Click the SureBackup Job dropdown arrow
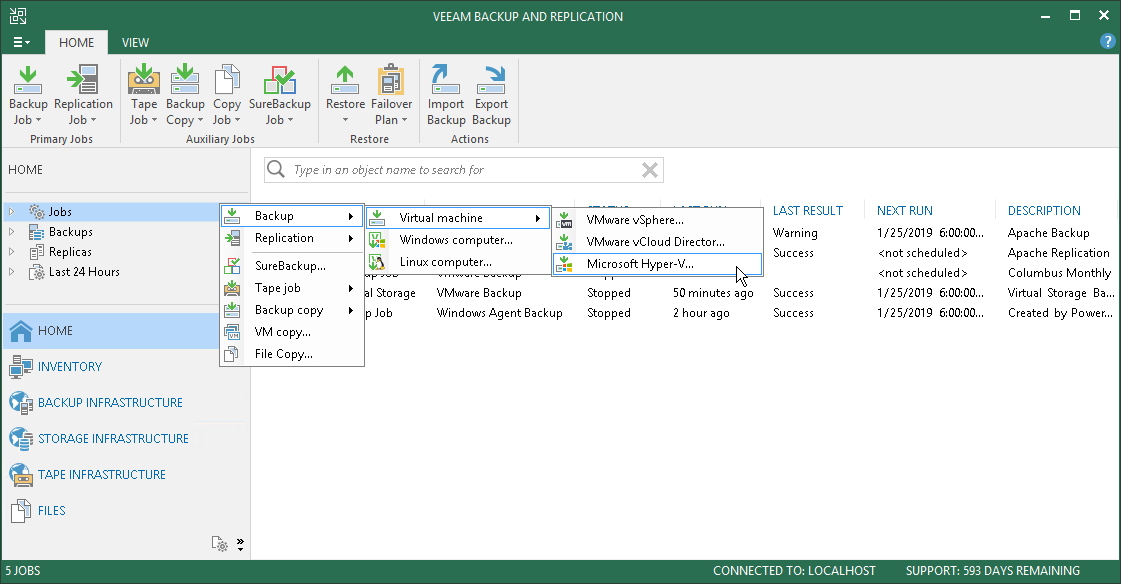 click(290, 120)
